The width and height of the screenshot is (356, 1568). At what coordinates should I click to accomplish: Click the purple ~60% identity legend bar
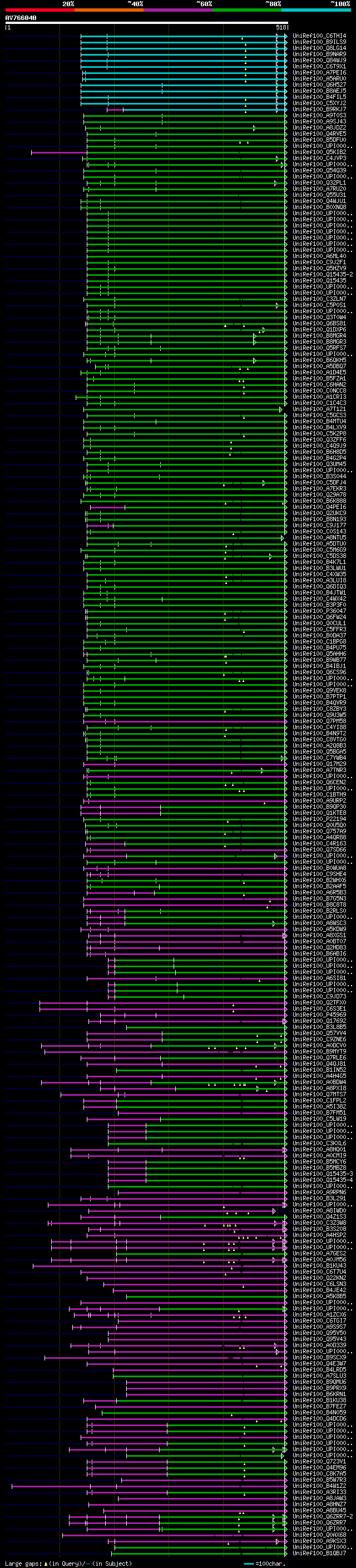click(179, 10)
